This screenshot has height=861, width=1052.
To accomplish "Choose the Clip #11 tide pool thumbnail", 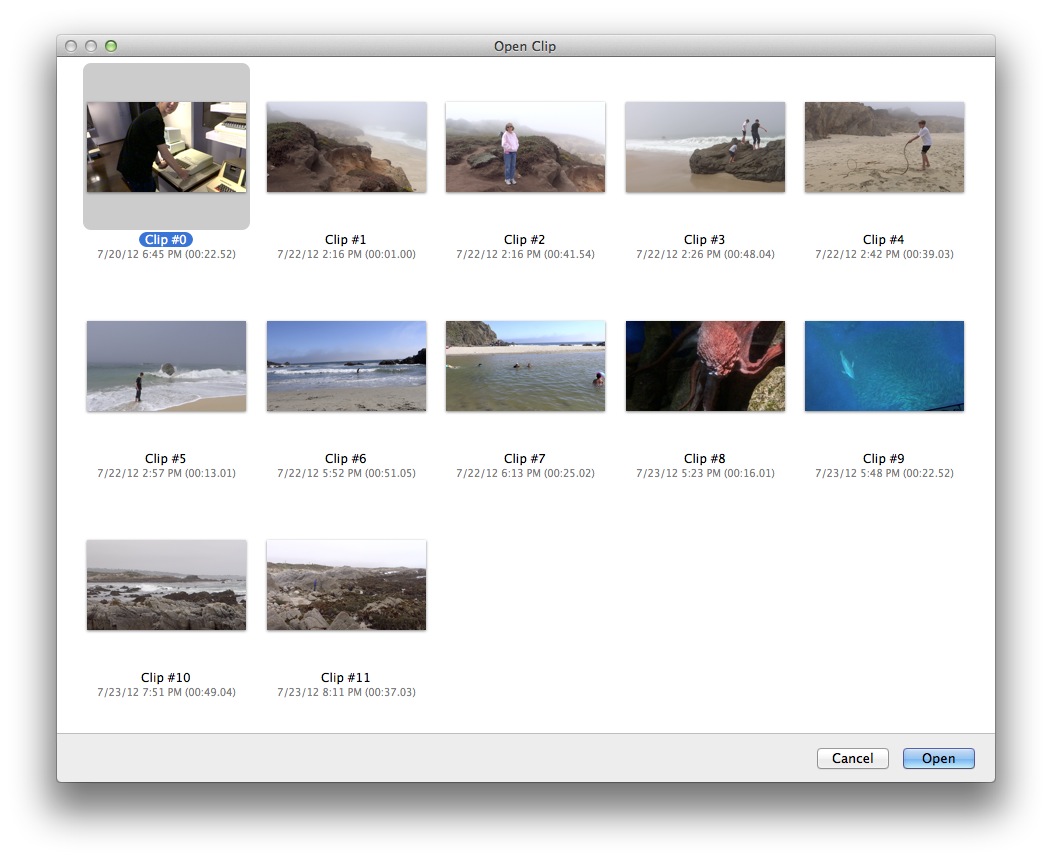I will pyautogui.click(x=345, y=585).
